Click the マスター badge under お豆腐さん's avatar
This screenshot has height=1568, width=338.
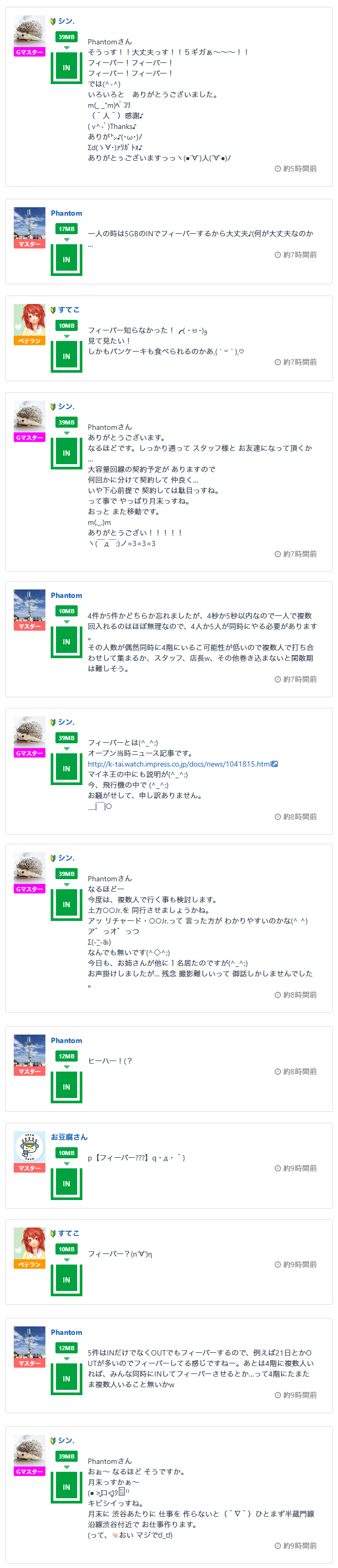(29, 1167)
